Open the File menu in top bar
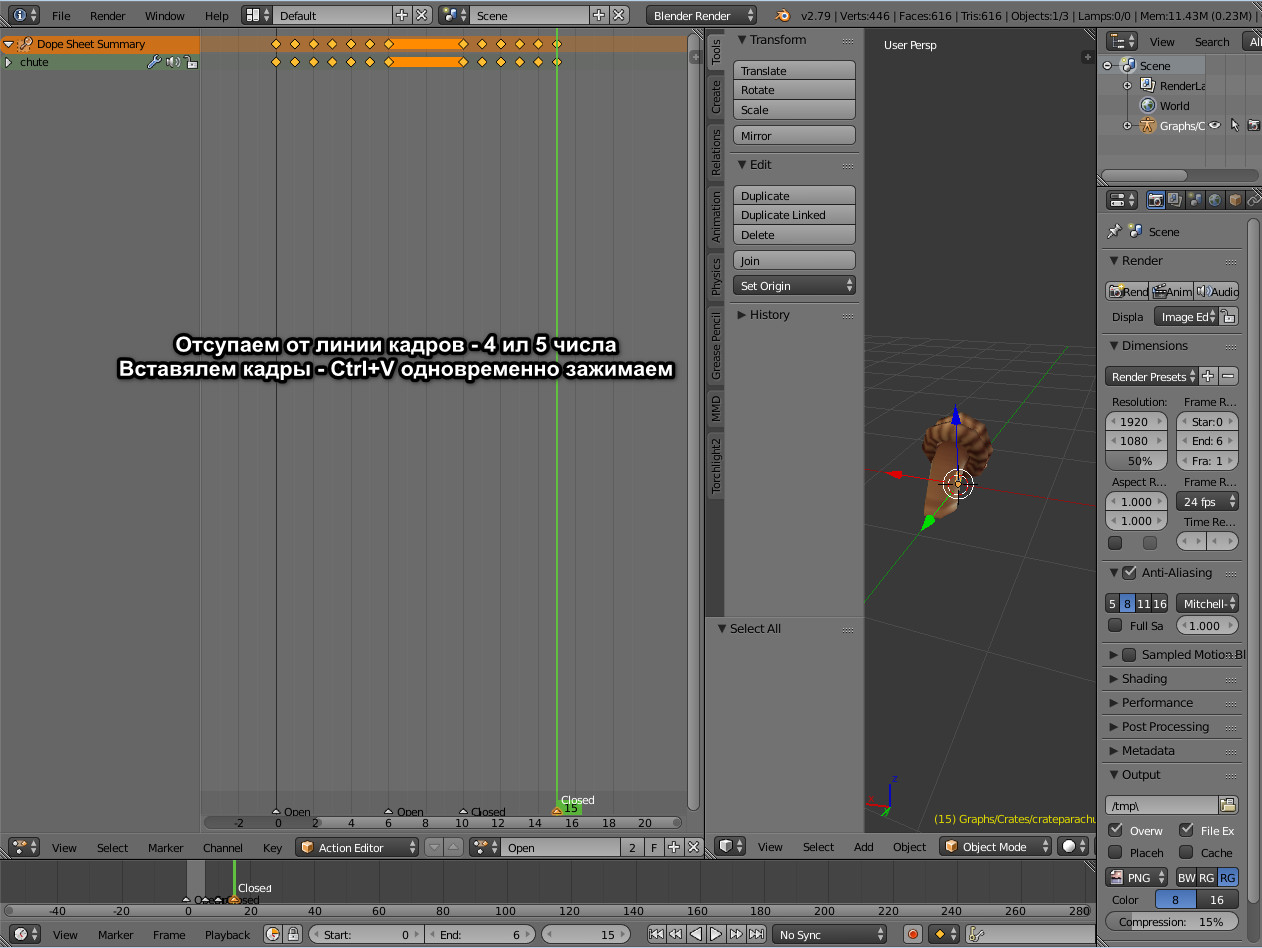 (61, 15)
